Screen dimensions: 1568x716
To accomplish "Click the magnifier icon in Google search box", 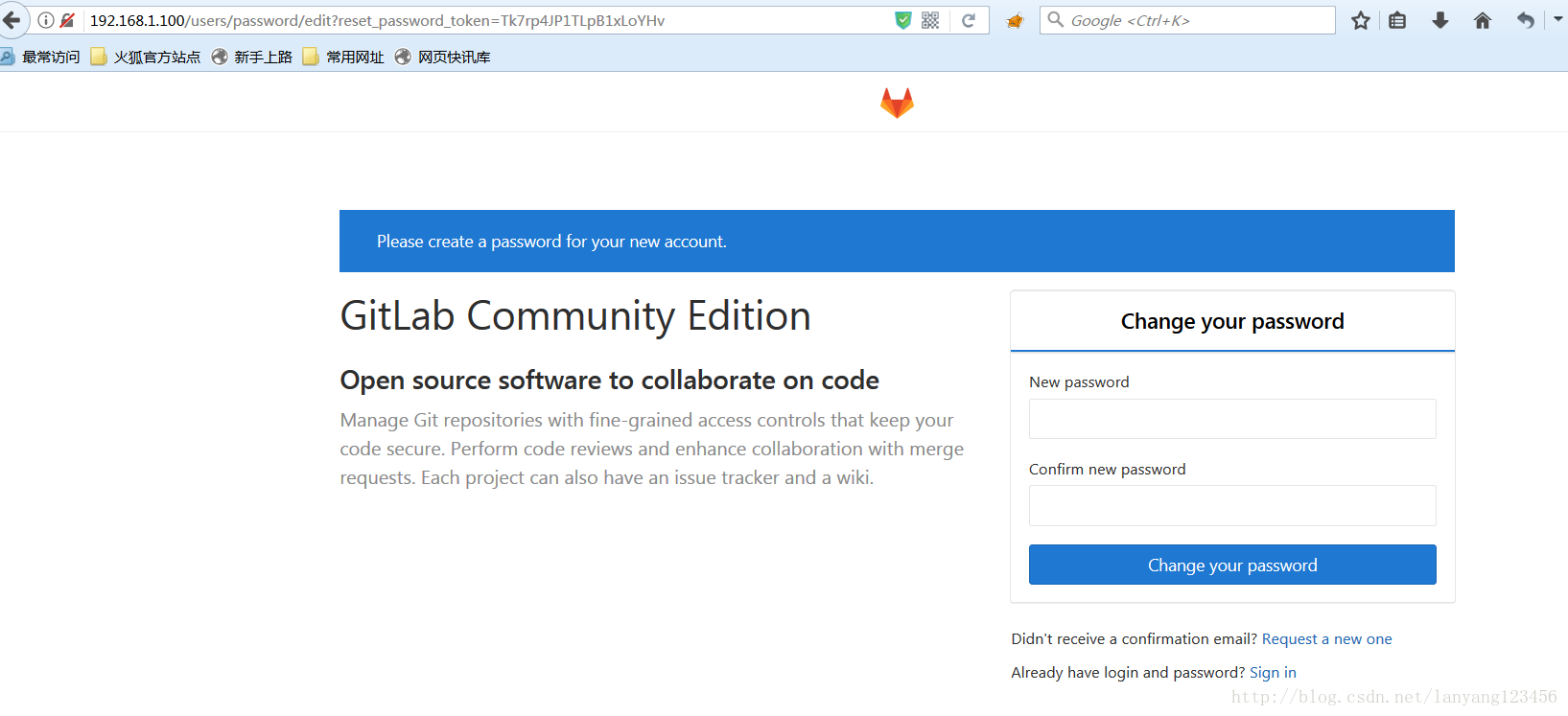I will tap(1055, 20).
